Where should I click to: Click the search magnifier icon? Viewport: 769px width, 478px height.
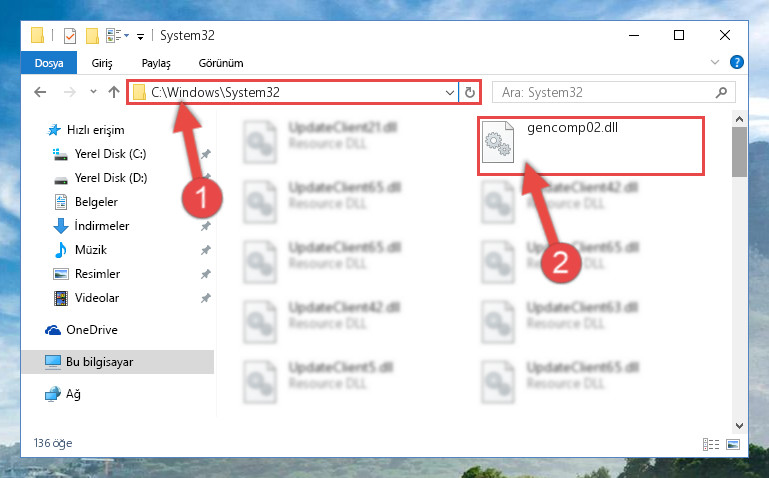pyautogui.click(x=721, y=92)
